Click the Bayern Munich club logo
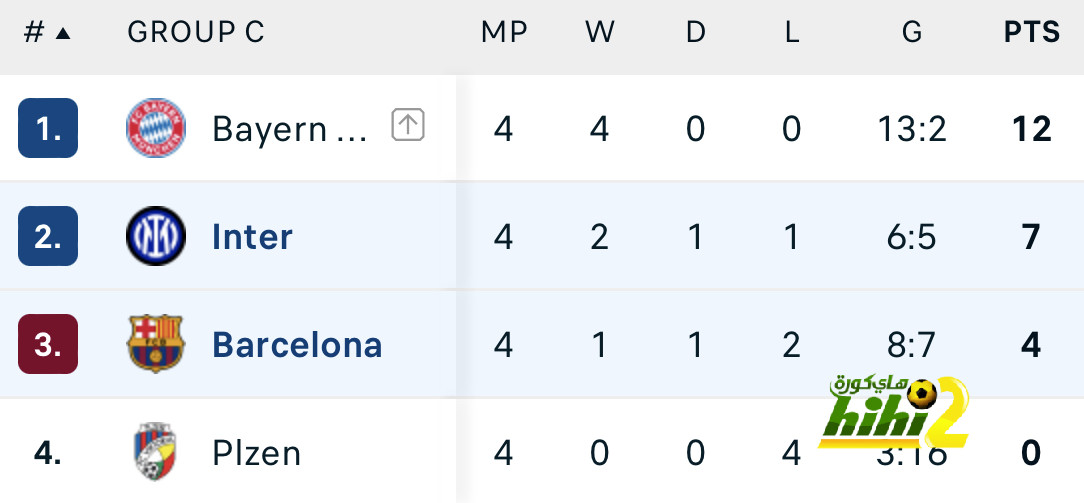 pos(155,128)
